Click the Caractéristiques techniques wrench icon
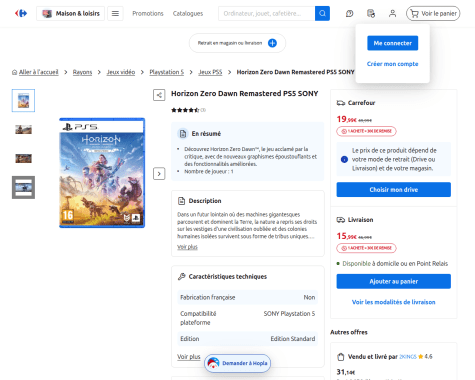Screen dimensions: 475x380 tap(181, 276)
